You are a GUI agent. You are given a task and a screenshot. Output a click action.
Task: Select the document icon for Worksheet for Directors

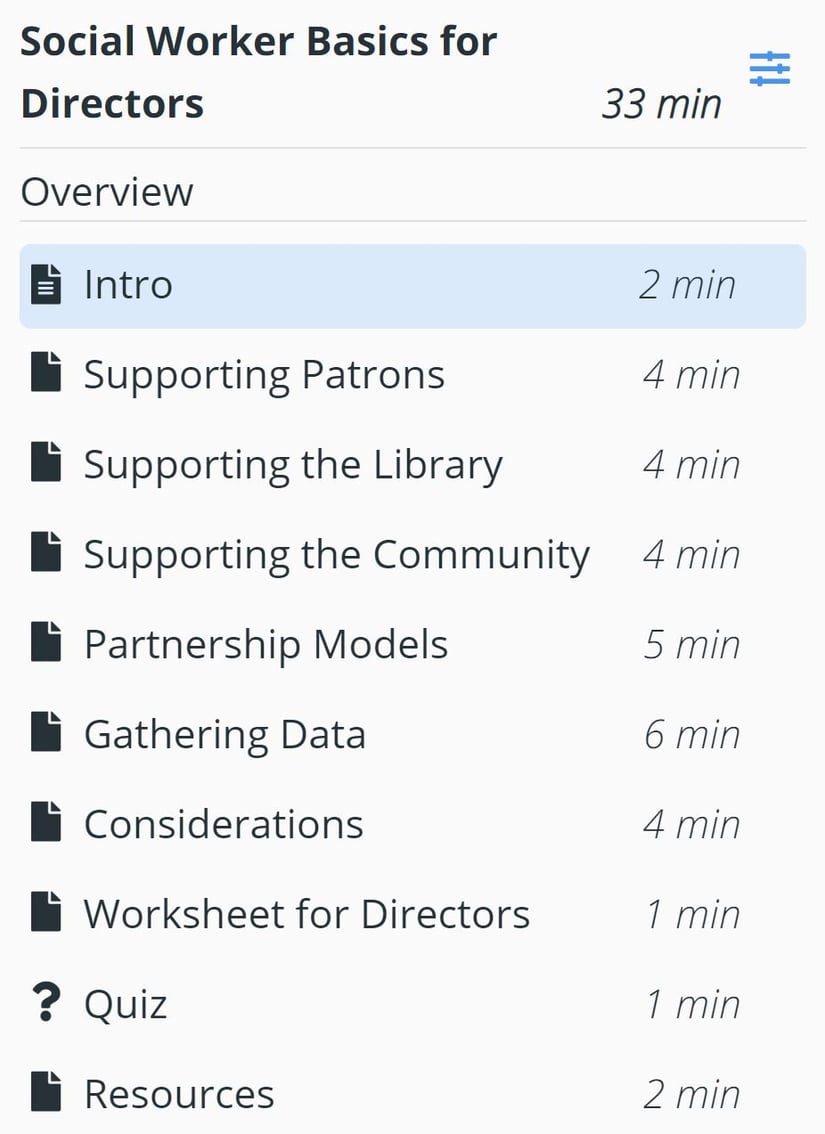pos(45,913)
